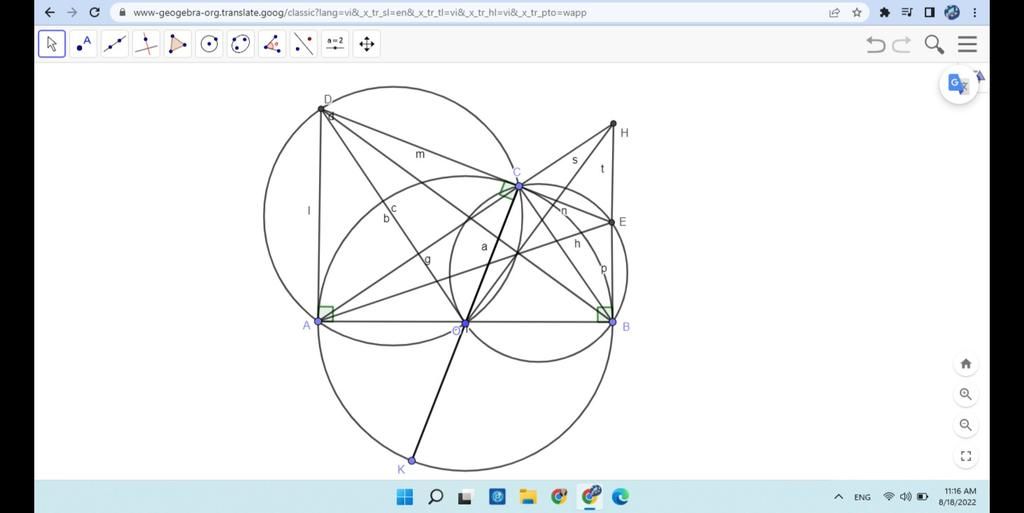Select the Move arrow tool
This screenshot has width=1024, height=513.
(x=52, y=44)
